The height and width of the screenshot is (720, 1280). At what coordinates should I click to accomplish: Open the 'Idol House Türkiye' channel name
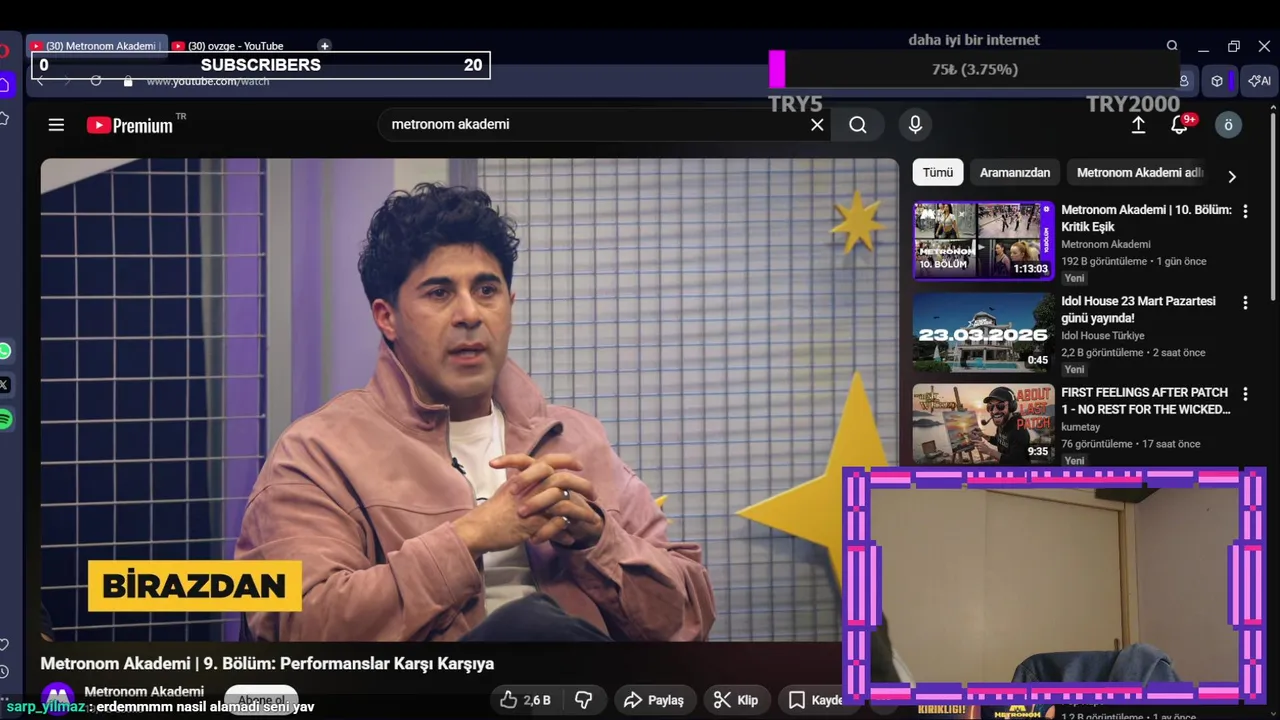coord(1103,336)
